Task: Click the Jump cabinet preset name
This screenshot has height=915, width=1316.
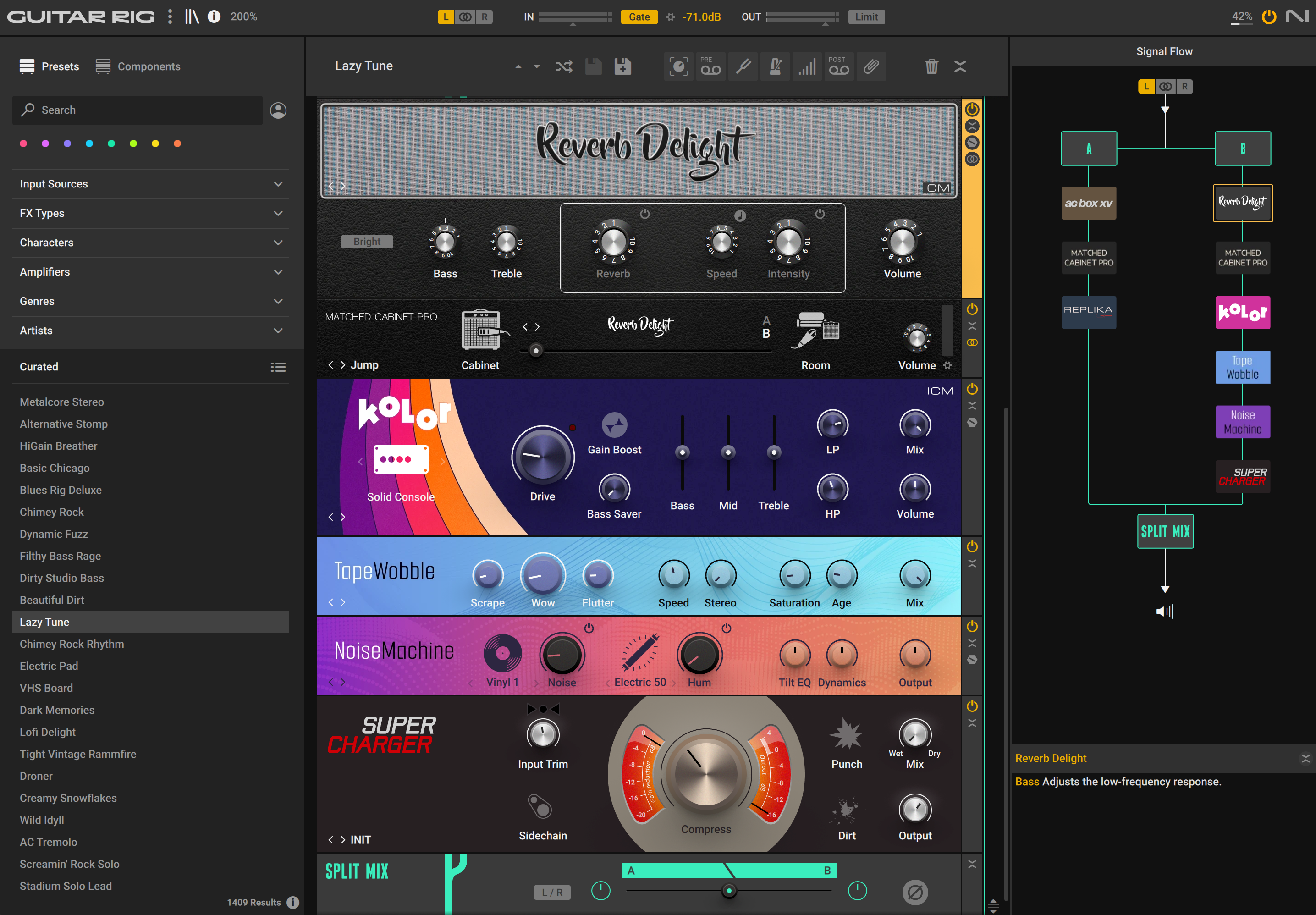Action: click(364, 364)
